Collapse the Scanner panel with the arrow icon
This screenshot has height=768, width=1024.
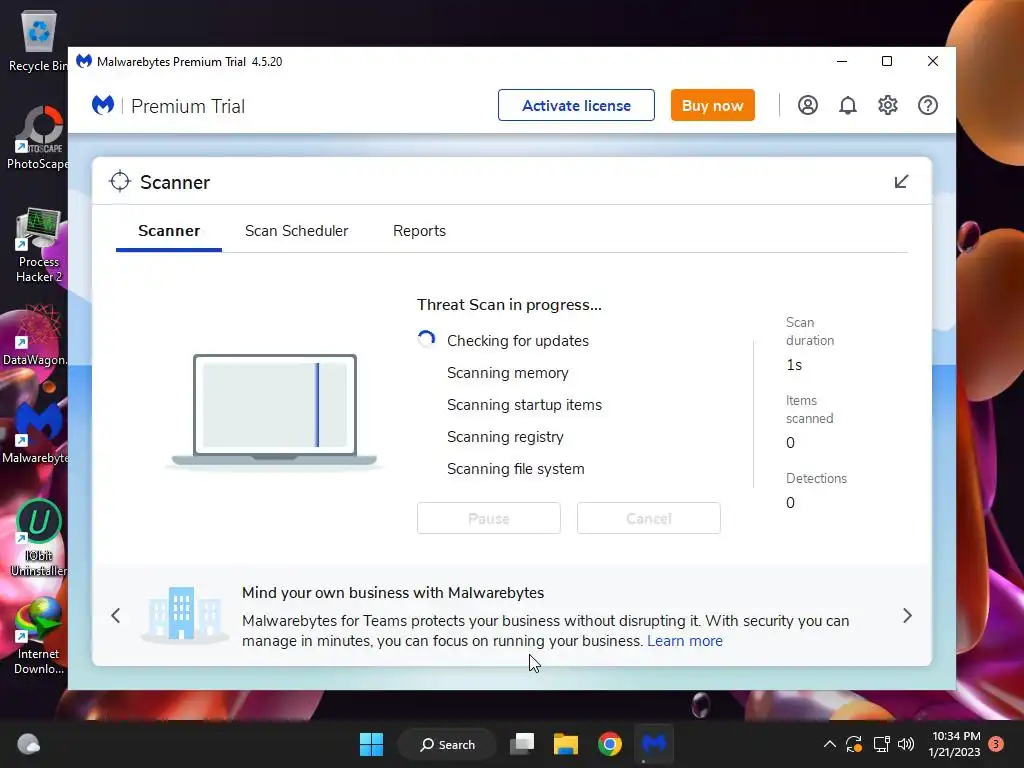(901, 182)
